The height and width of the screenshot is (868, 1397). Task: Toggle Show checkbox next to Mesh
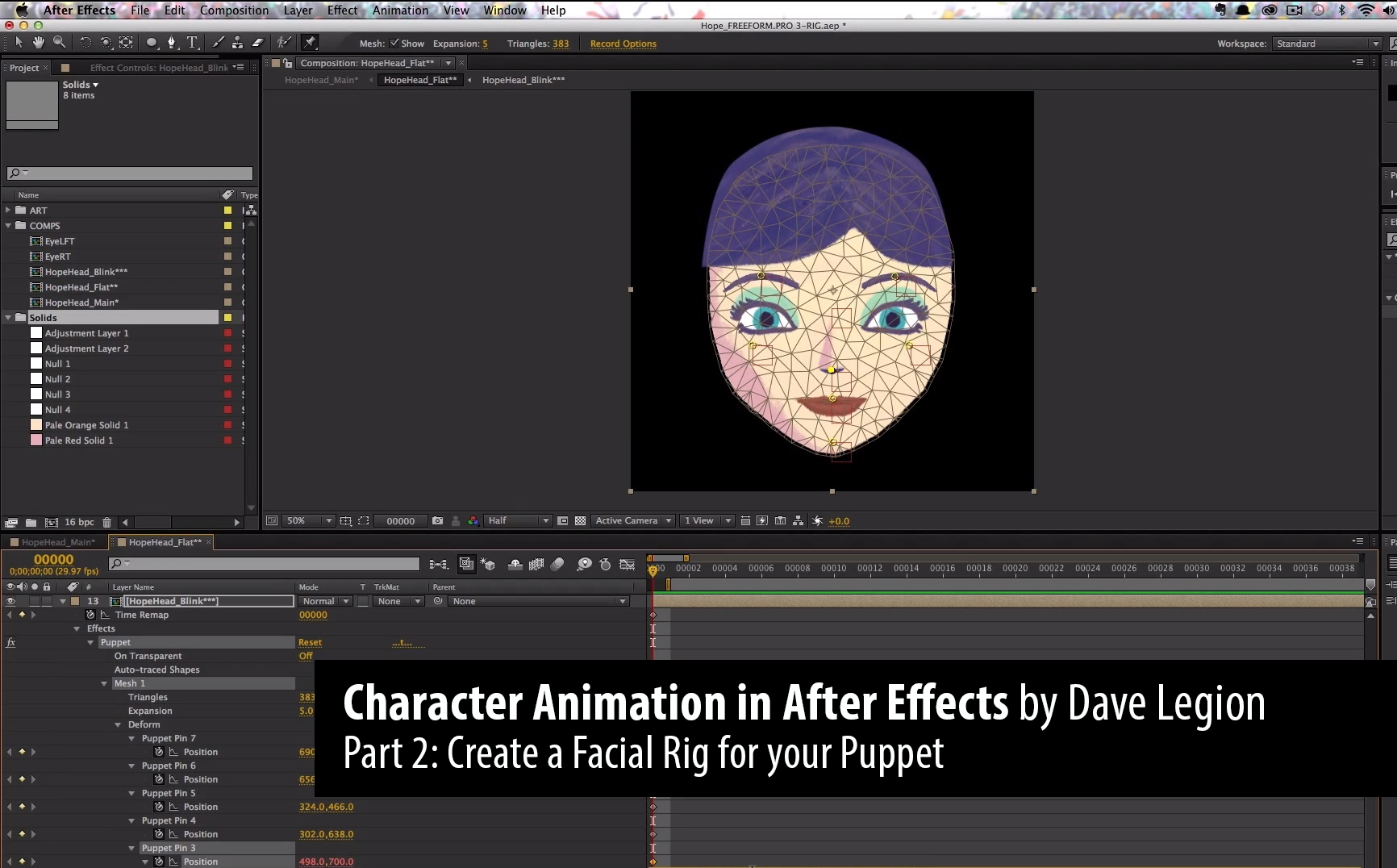pos(394,44)
